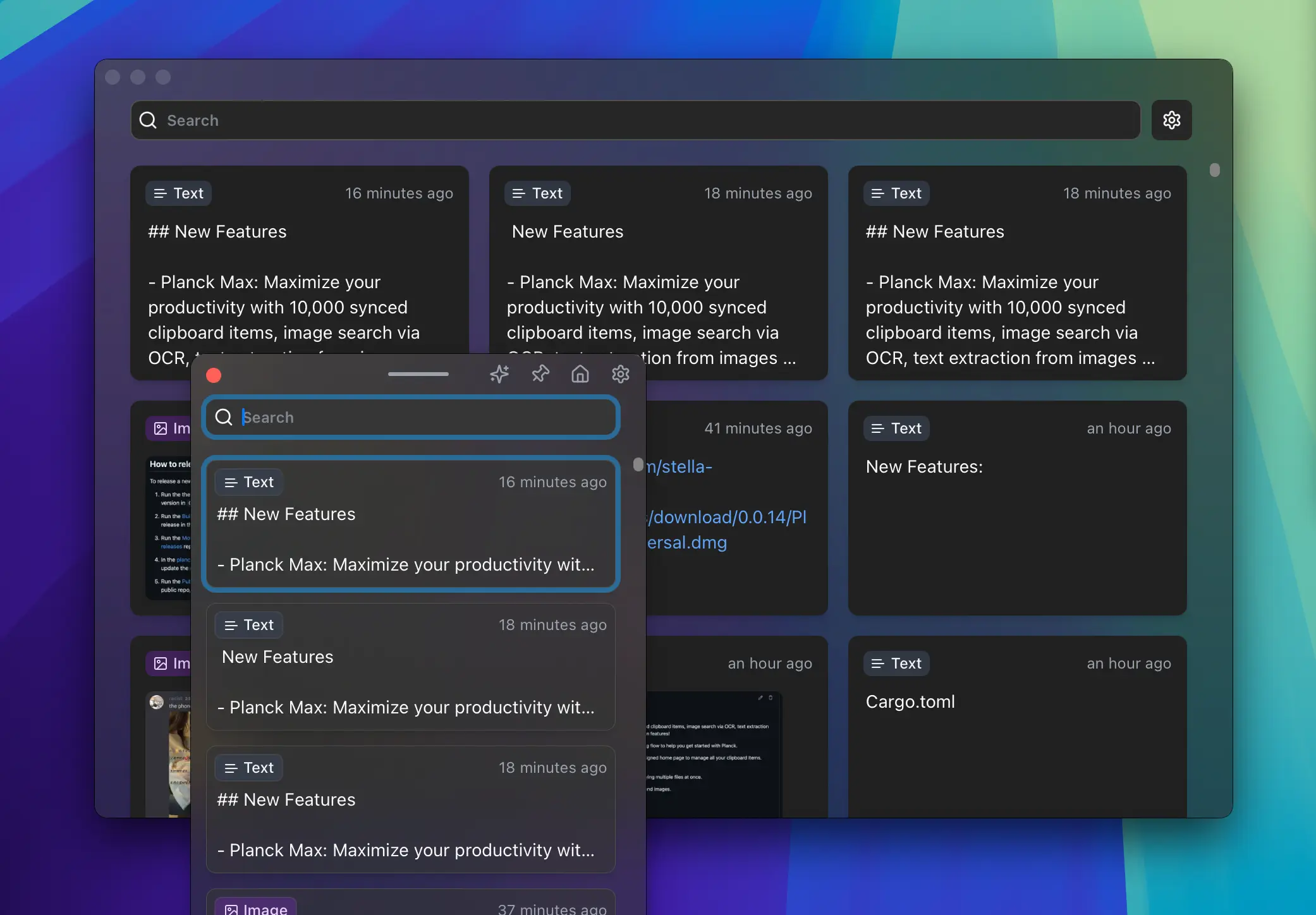Open the home view with the house icon

580,374
